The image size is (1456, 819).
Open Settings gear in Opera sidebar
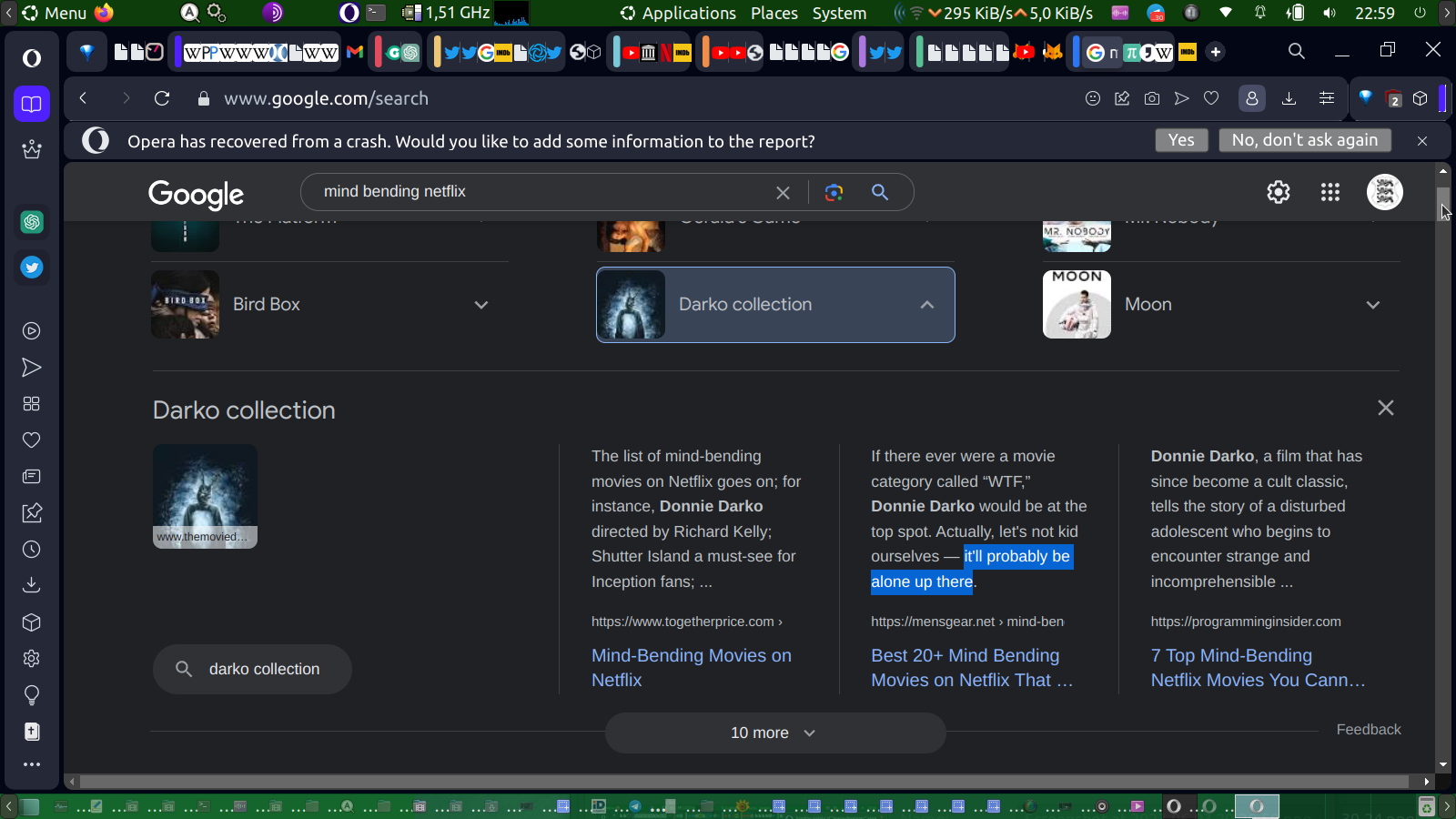tap(32, 659)
